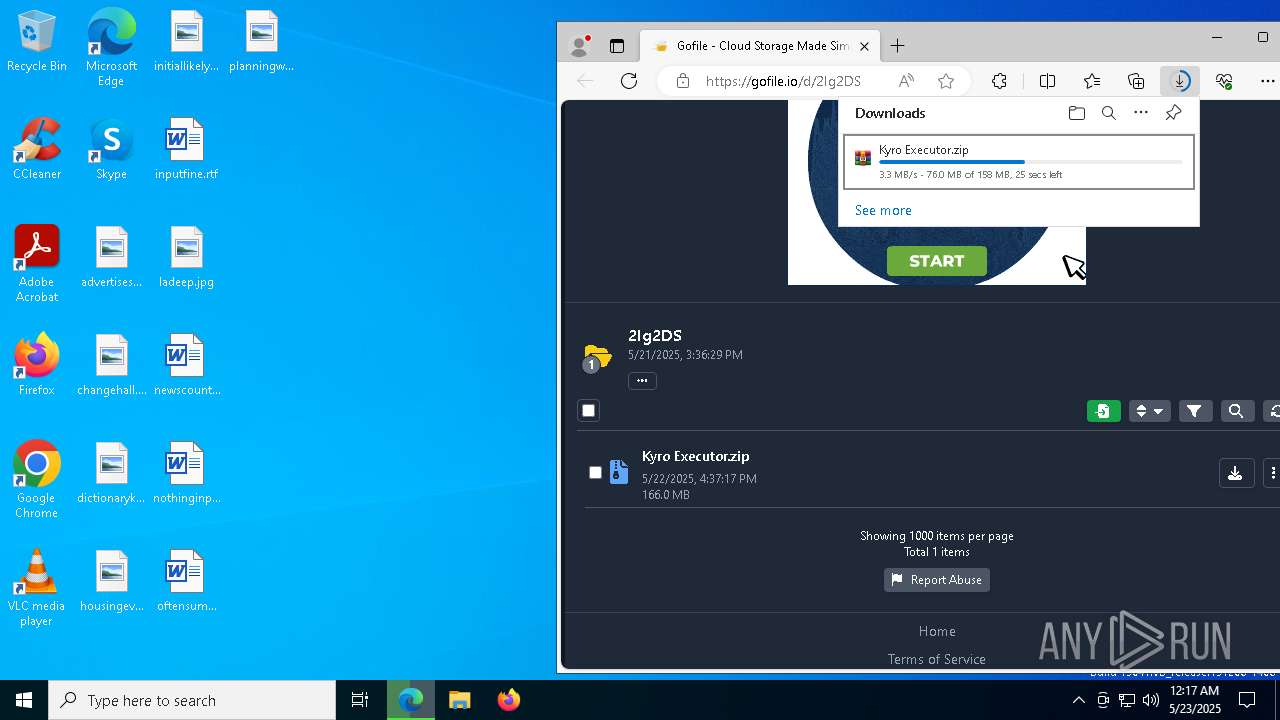Tick checkbox beside Kyro Executor.zip

click(x=595, y=472)
